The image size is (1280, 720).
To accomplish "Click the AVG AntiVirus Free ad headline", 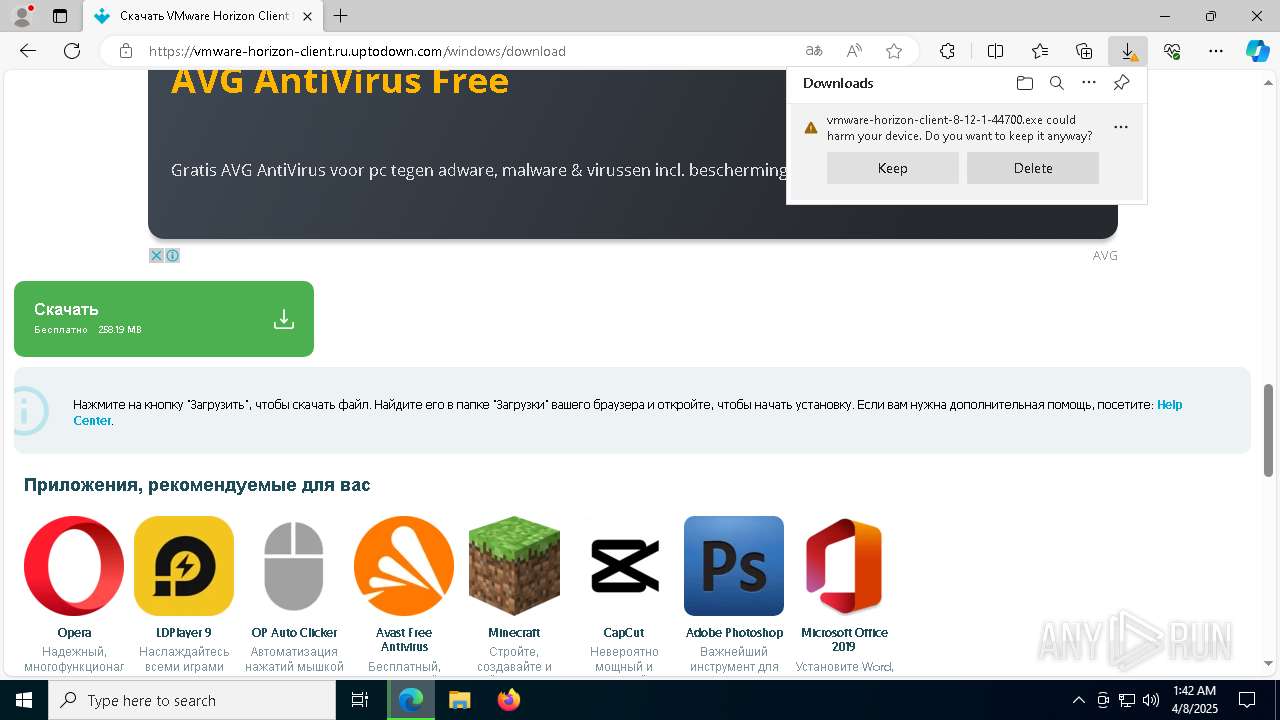I will click(340, 81).
